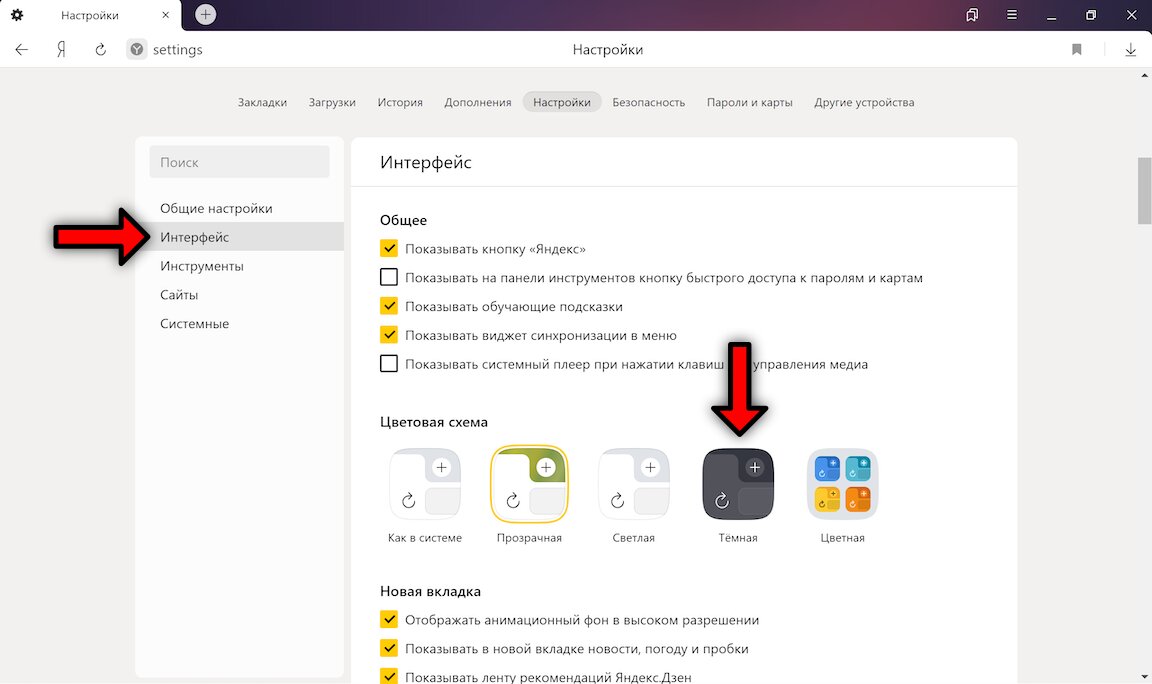Viewport: 1152px width, 684px height.
Task: Click the Поиск settings search field
Action: [240, 162]
